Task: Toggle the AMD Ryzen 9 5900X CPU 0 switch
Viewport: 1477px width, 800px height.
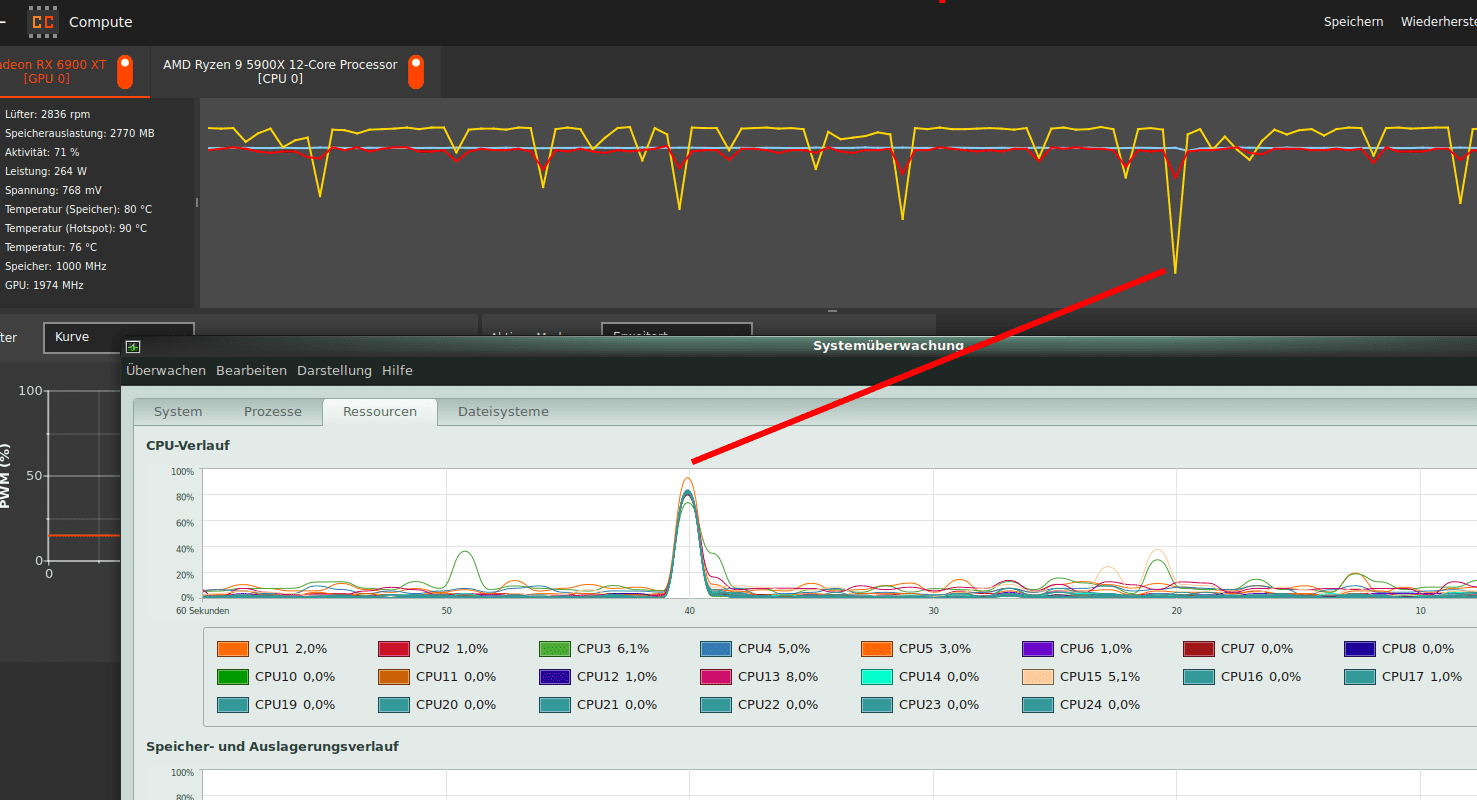Action: [x=415, y=72]
